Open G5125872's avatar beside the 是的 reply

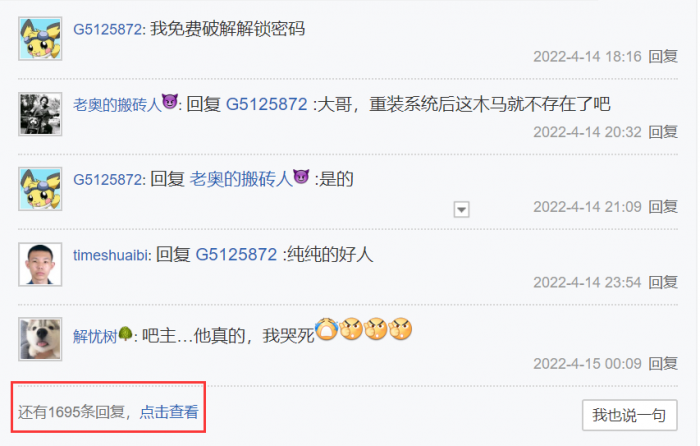[40, 189]
